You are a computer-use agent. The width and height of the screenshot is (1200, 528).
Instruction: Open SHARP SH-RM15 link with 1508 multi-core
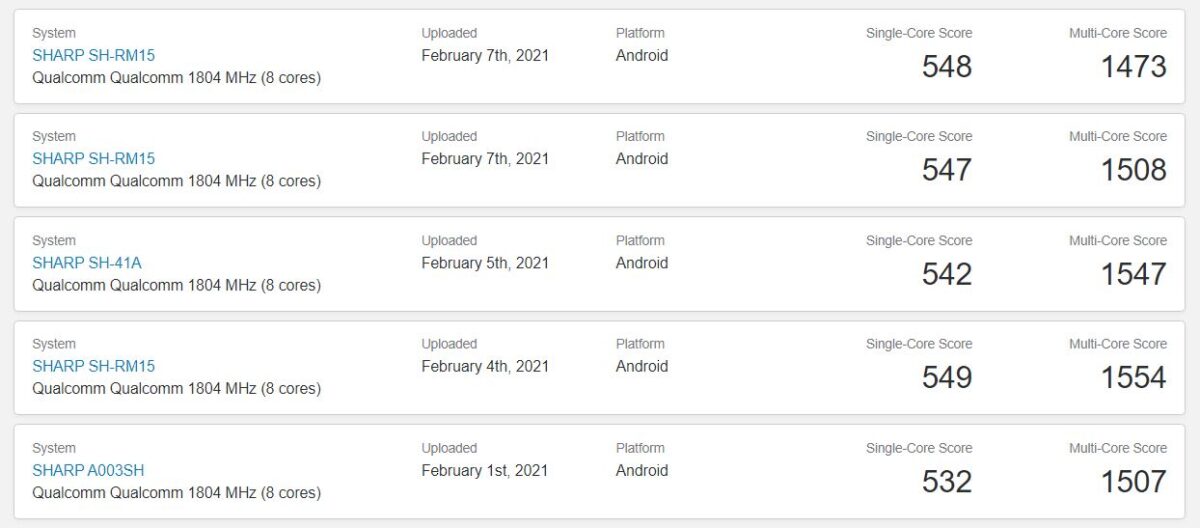pos(94,159)
